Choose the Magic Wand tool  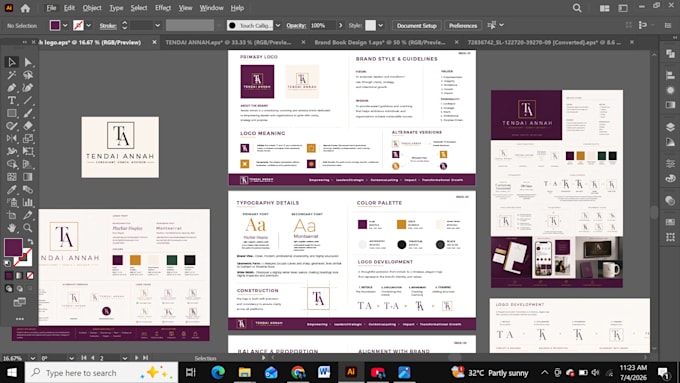tap(12, 75)
